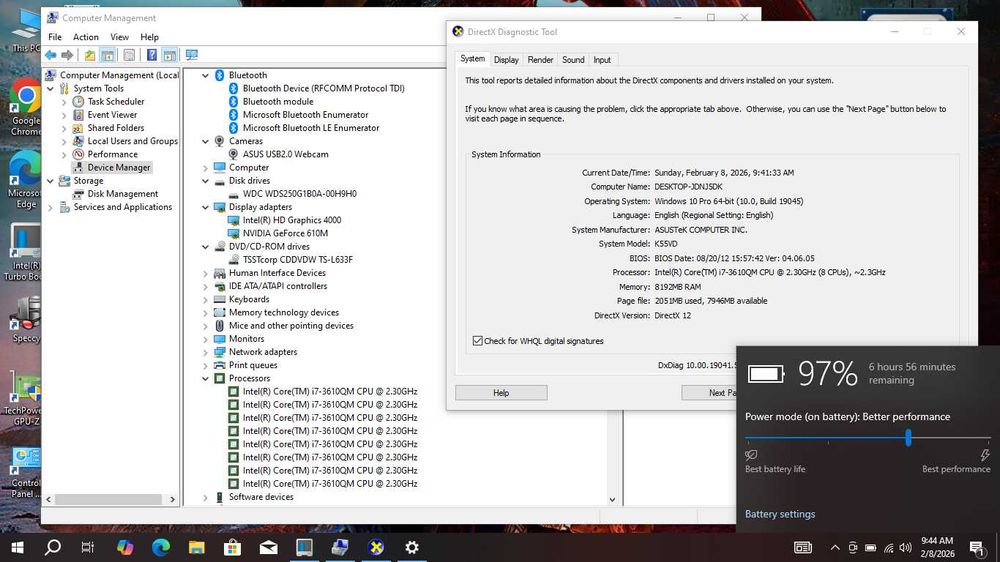This screenshot has width=1000, height=562.
Task: Expand the Monitors category
Action: [x=205, y=339]
